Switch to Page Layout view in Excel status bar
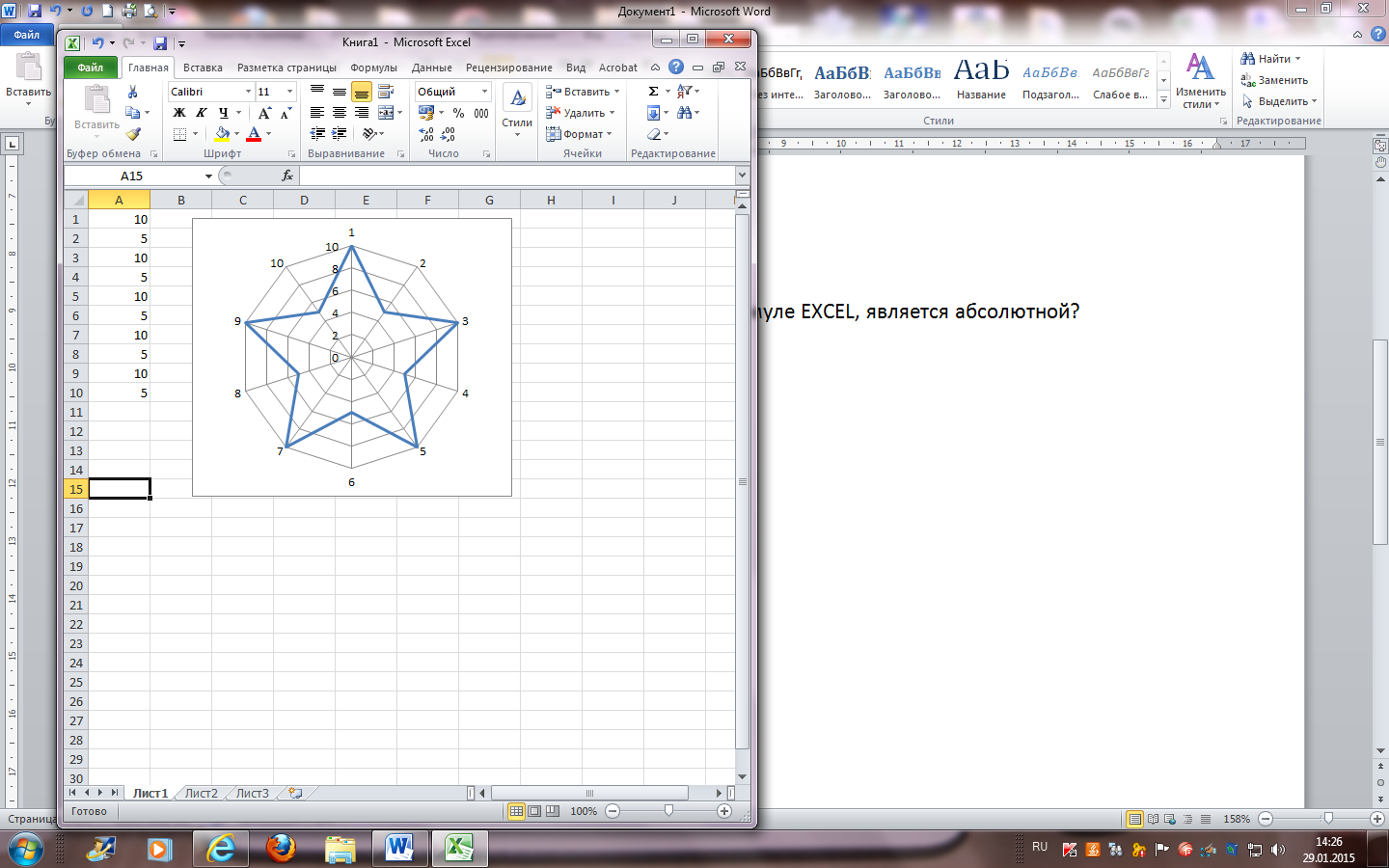The width and height of the screenshot is (1389, 868). pyautogui.click(x=534, y=811)
